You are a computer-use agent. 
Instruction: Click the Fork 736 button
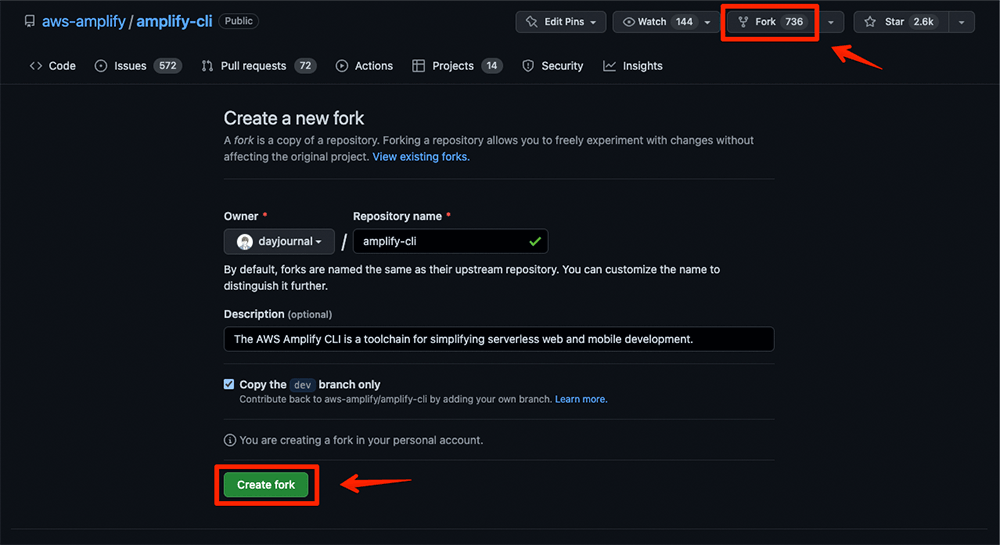pos(772,22)
